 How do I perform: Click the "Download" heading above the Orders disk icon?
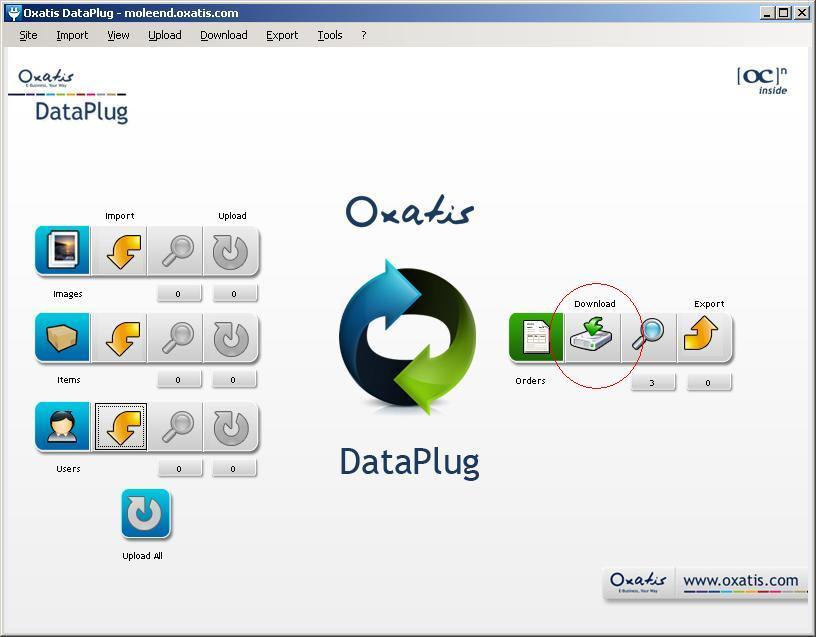(x=595, y=304)
